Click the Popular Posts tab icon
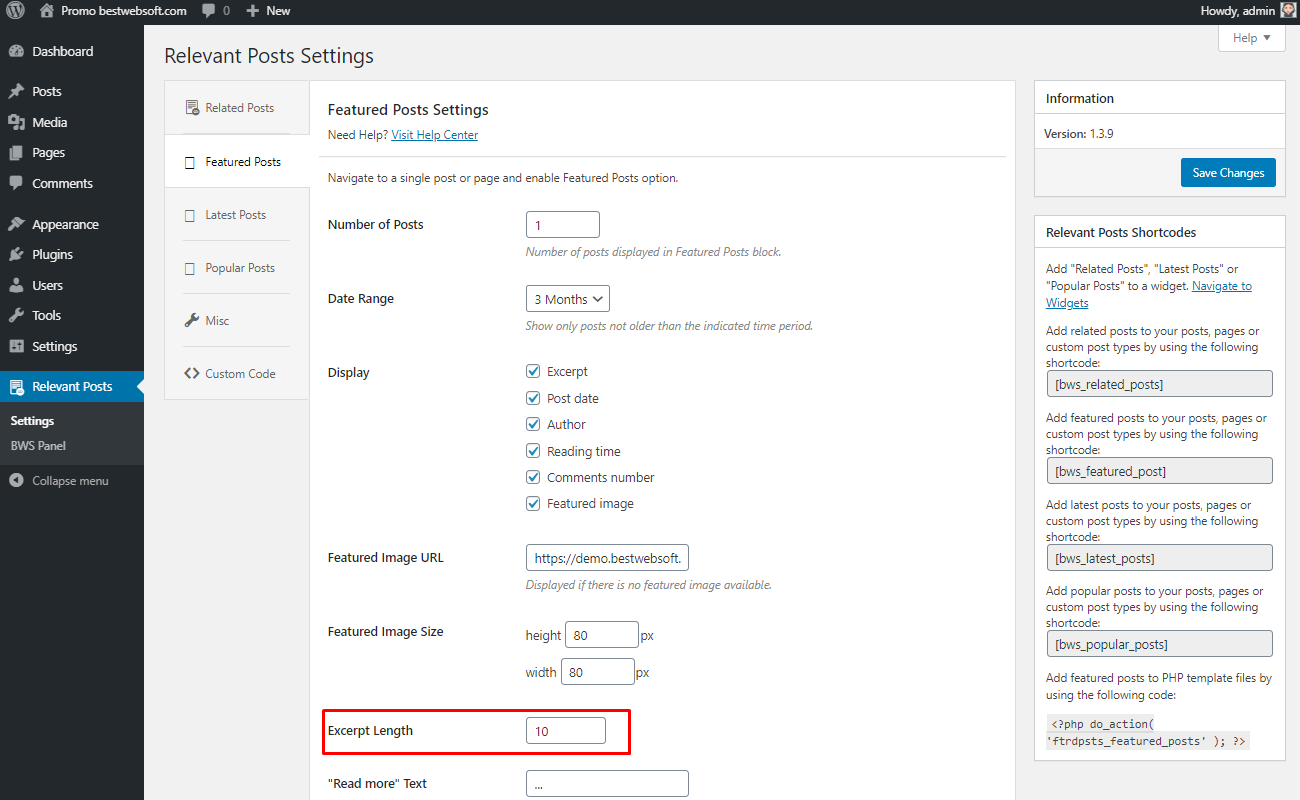Image resolution: width=1300 pixels, height=800 pixels. pyautogui.click(x=190, y=268)
